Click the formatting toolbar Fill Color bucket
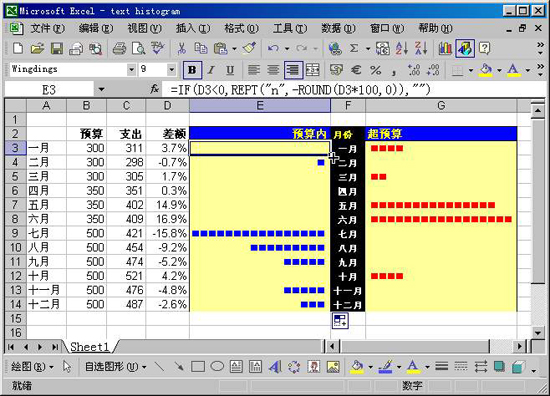This screenshot has width=550, height=396. click(486, 70)
